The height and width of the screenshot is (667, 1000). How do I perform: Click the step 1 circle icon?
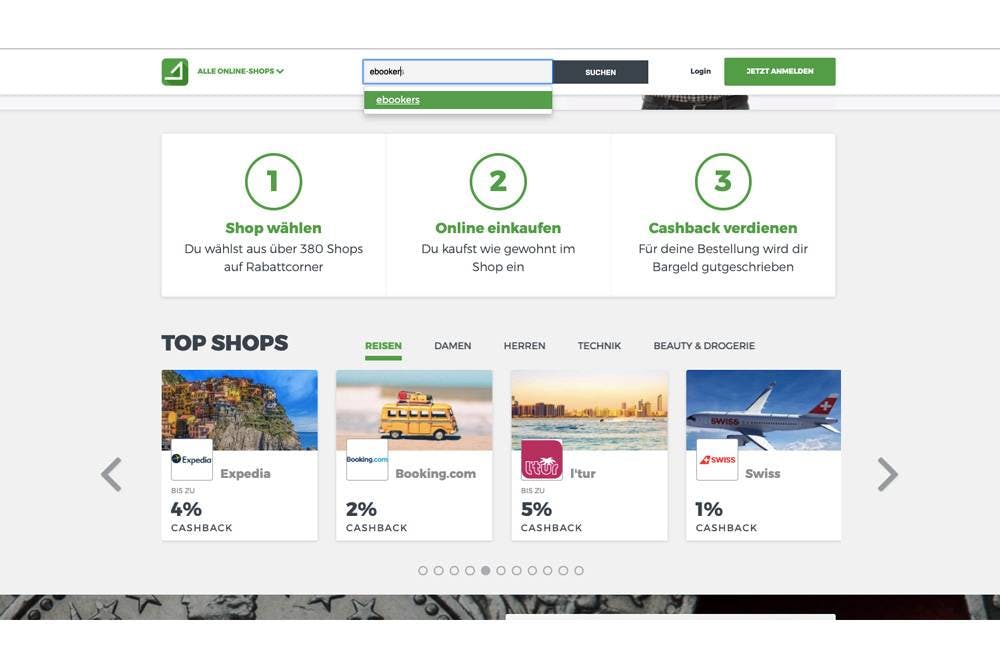[273, 182]
